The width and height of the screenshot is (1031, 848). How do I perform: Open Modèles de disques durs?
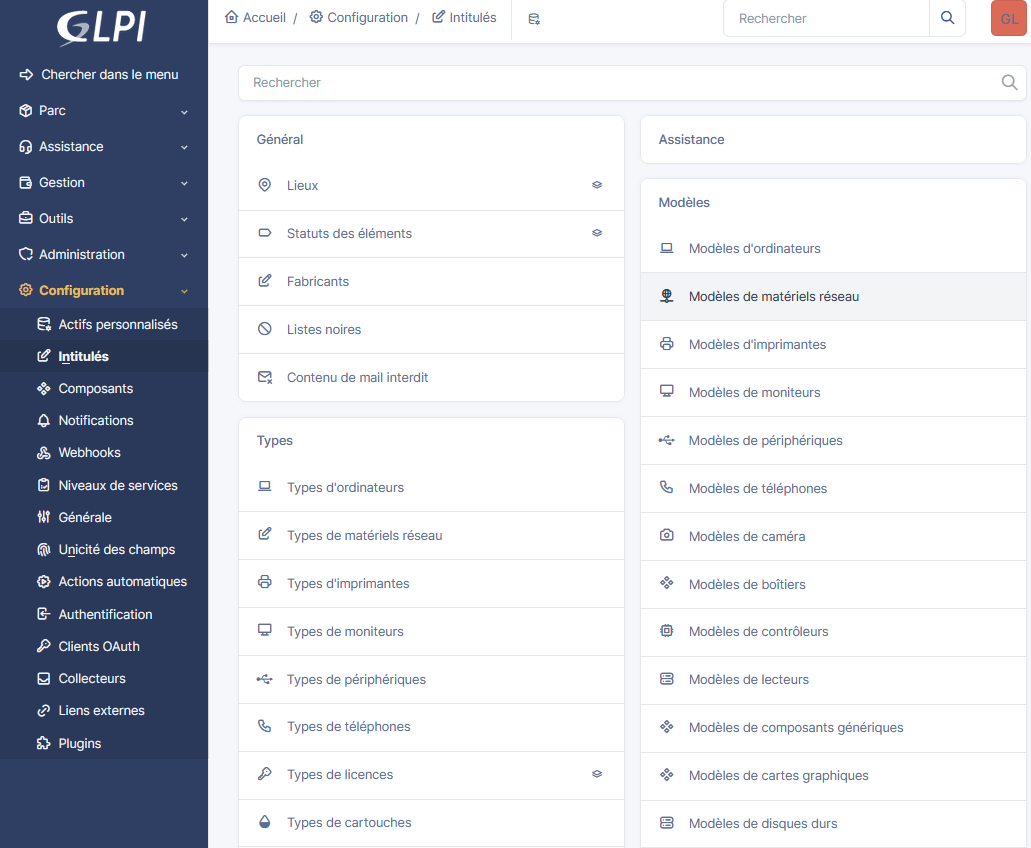pos(833,824)
